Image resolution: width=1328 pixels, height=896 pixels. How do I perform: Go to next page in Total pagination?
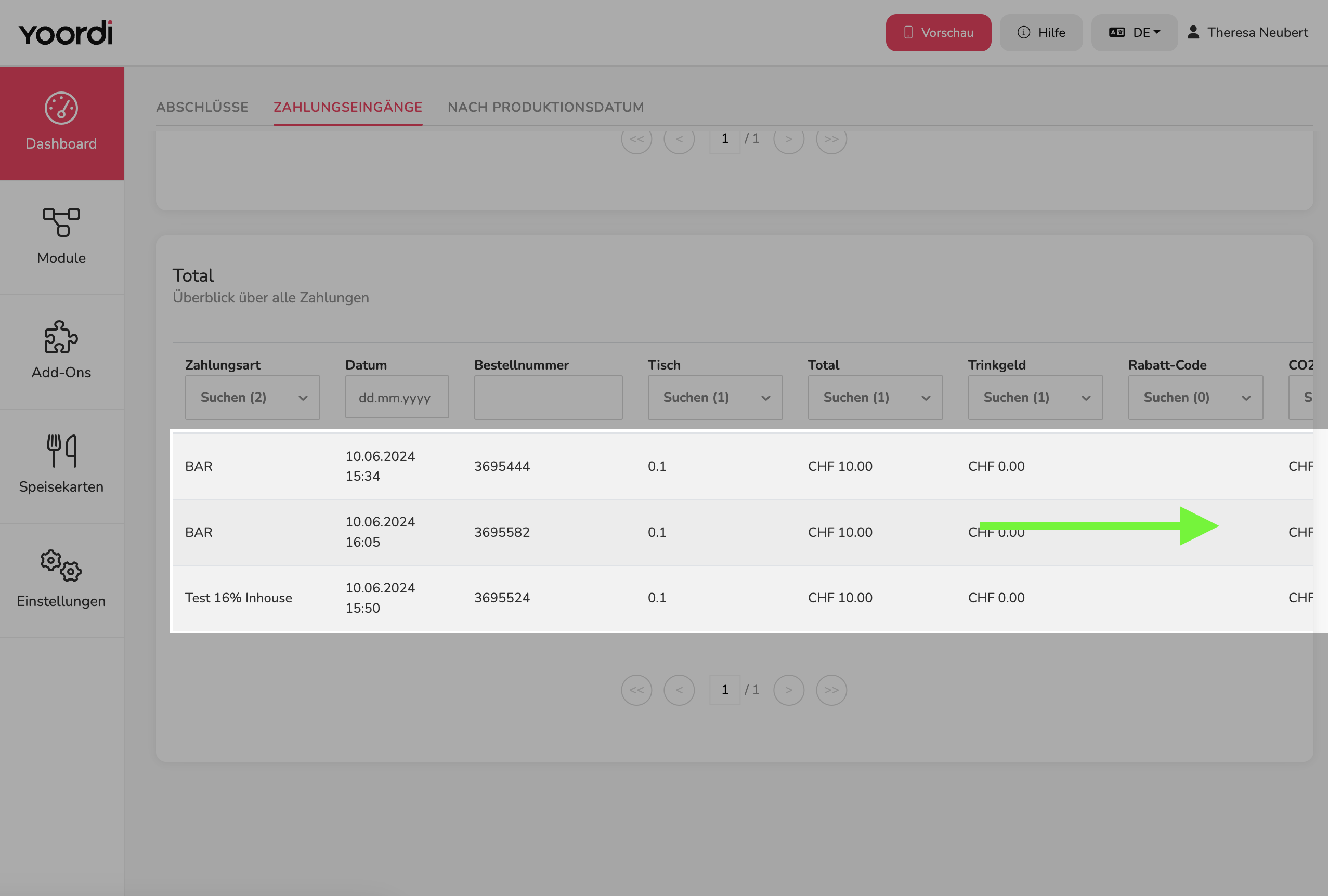point(789,690)
